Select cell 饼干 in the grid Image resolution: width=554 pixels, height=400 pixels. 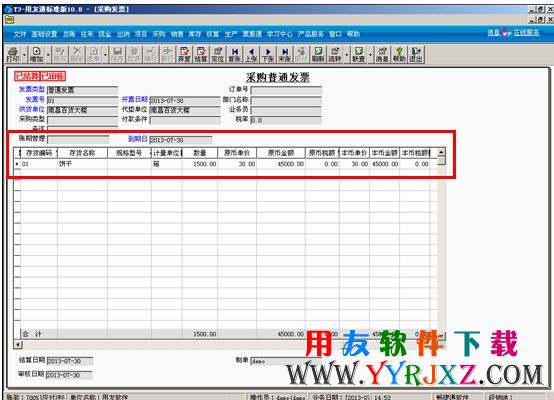pos(82,164)
